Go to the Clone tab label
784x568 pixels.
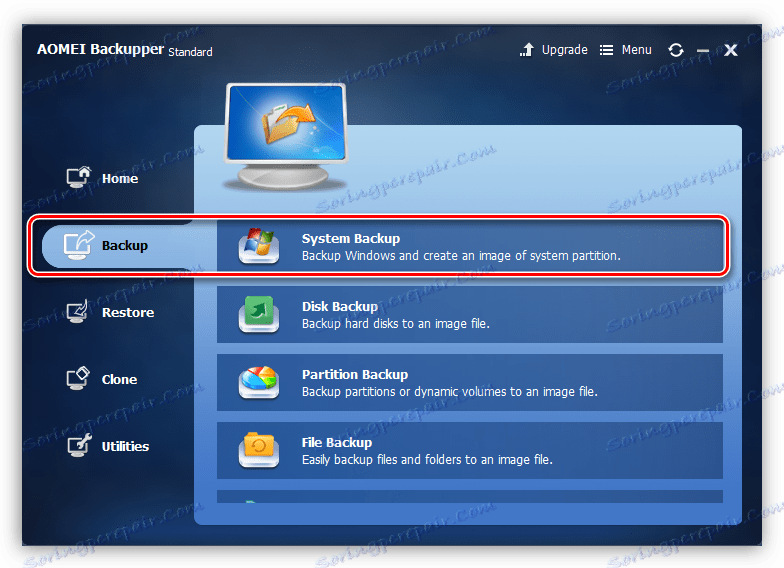pos(120,380)
